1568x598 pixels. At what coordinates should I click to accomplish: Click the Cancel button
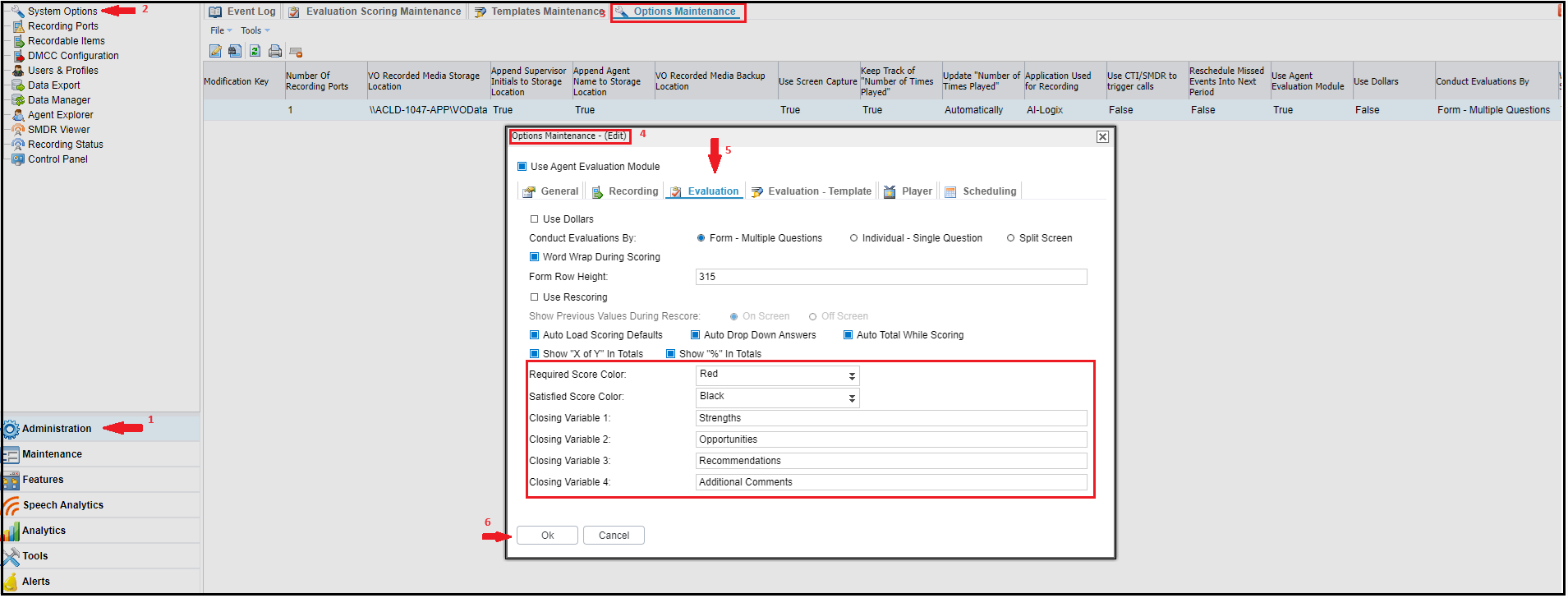pyautogui.click(x=614, y=536)
